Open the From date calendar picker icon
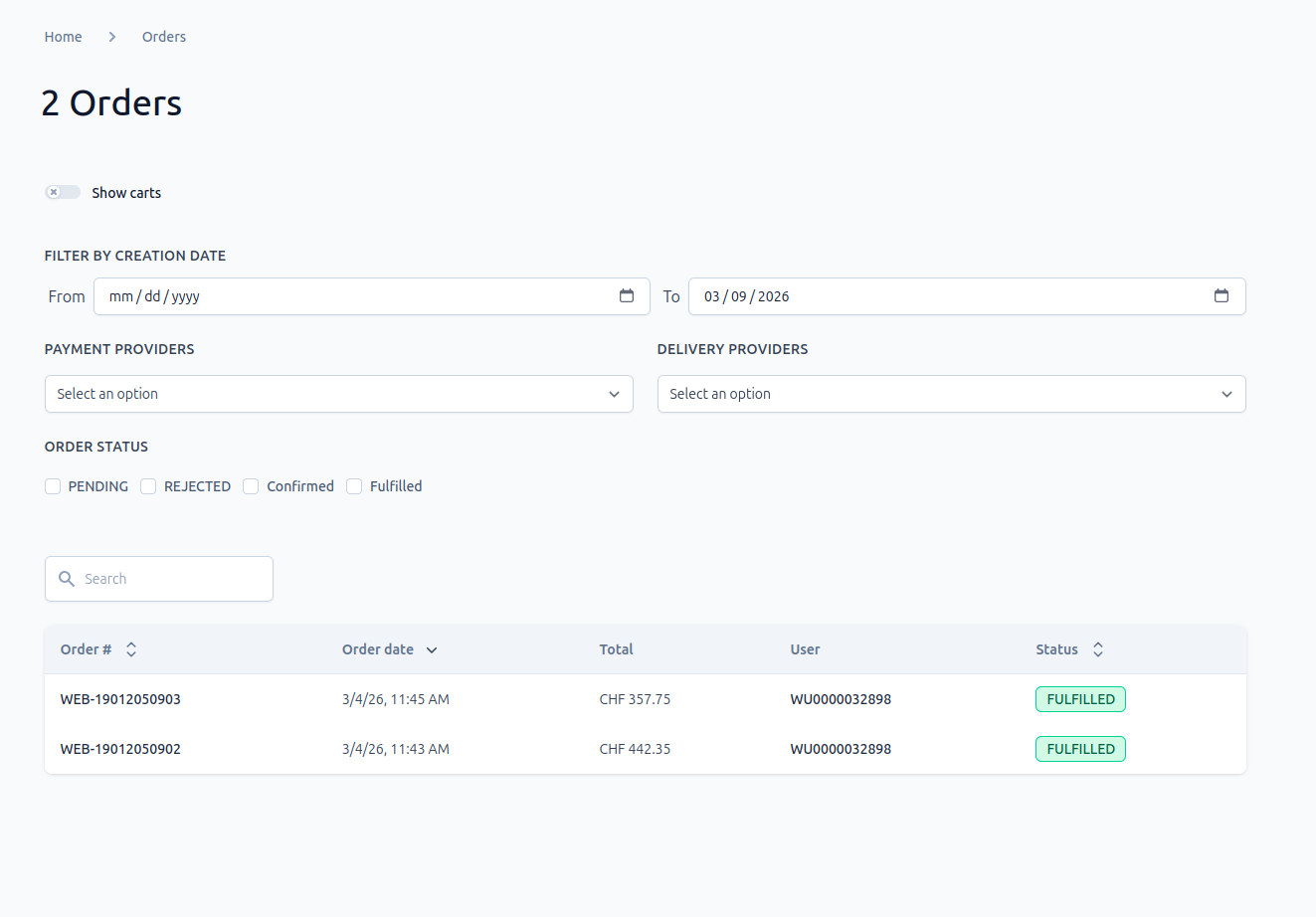1316x917 pixels. point(627,296)
